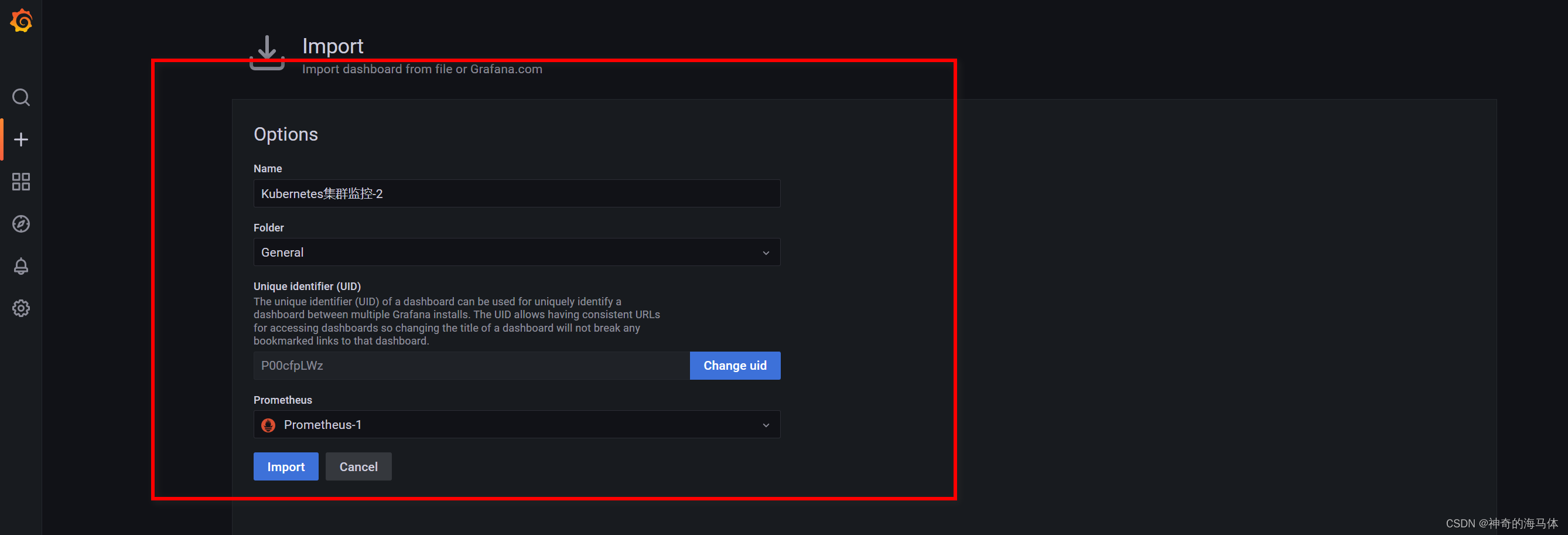Cancel the dashboard import
The width and height of the screenshot is (1568, 535).
[358, 466]
